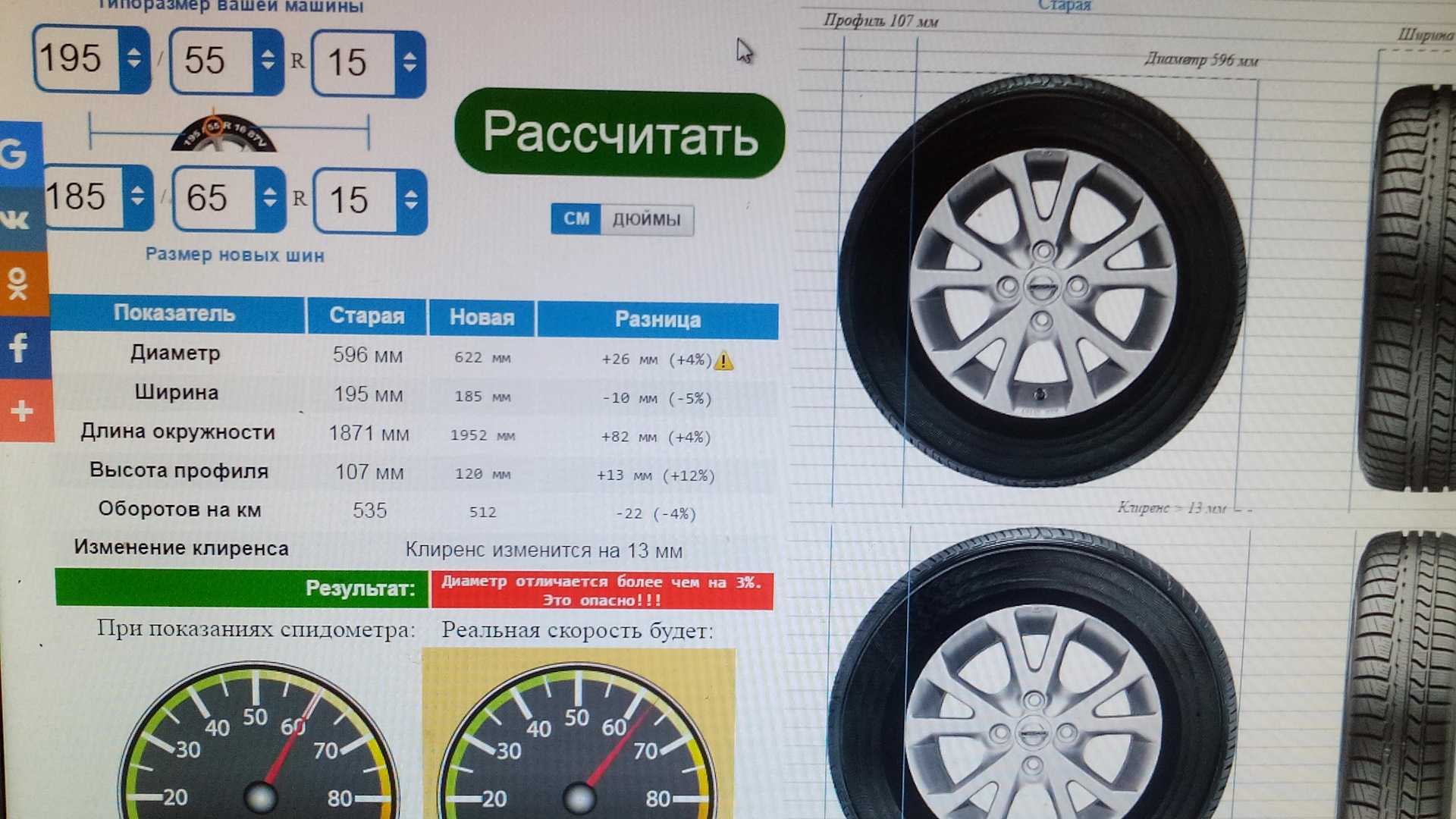Click the old diameter value 596 мм
The width and height of the screenshot is (1456, 819).
click(x=368, y=355)
